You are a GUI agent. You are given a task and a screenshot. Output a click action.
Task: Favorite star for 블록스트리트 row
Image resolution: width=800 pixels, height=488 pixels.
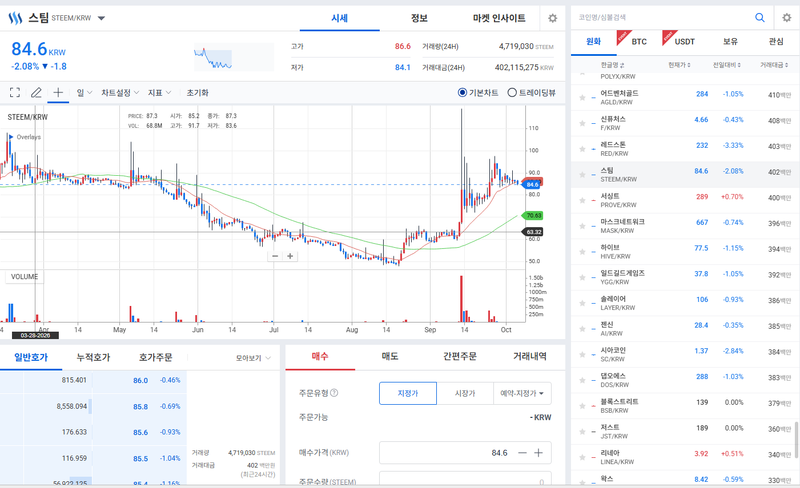coord(582,406)
